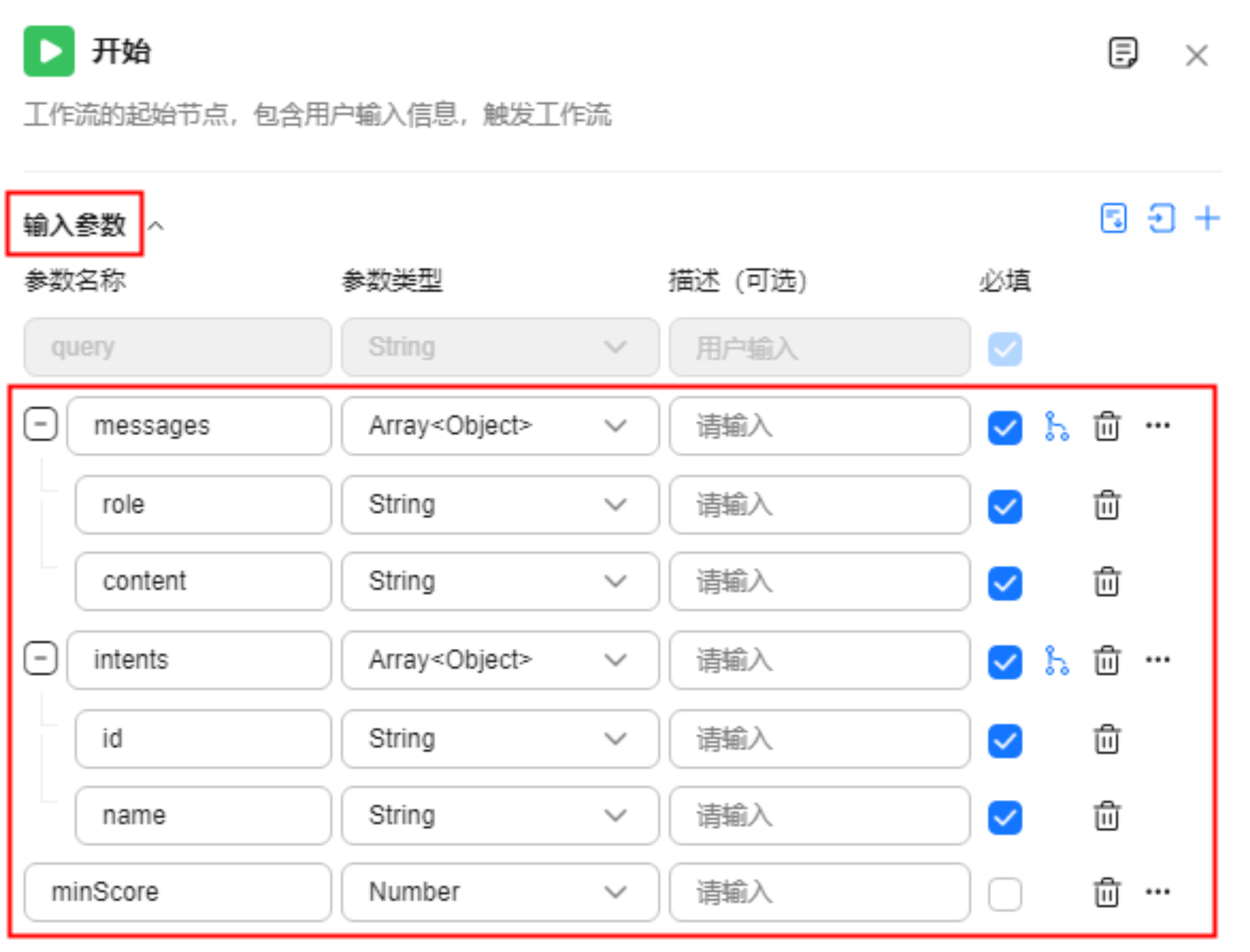This screenshot has height=952, width=1250.
Task: Uncheck required checkbox for name
Action: click(1005, 818)
